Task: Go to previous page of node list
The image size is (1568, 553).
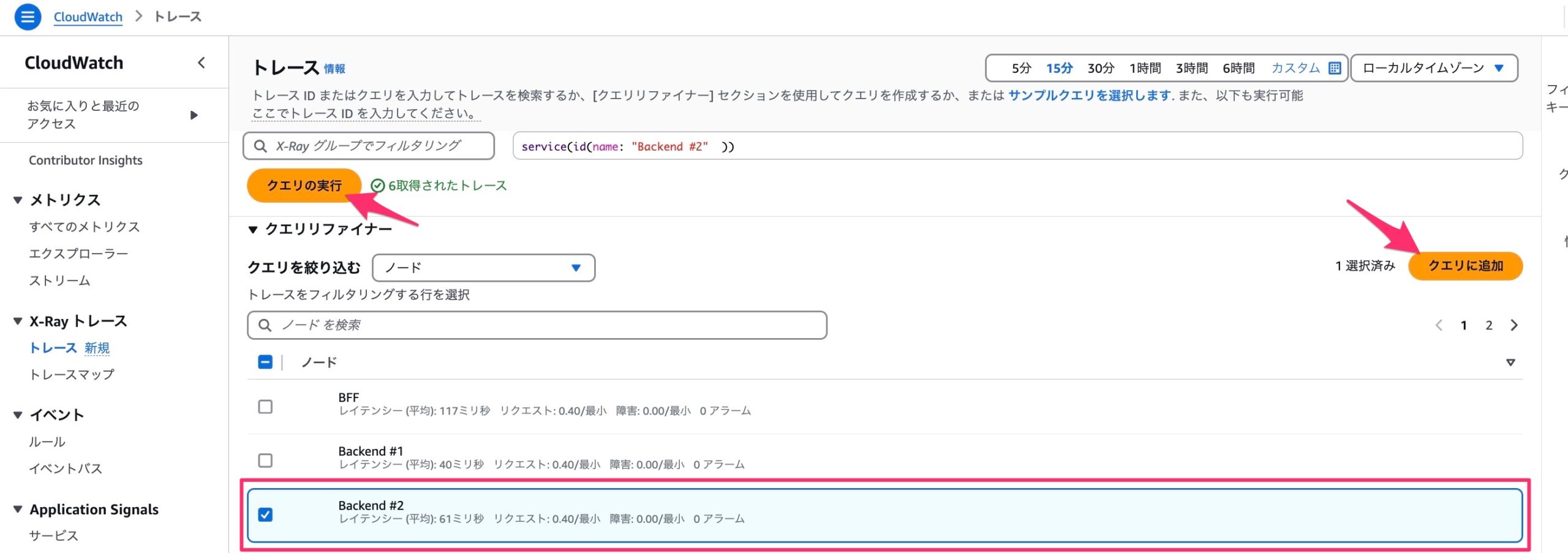Action: pyautogui.click(x=1439, y=325)
